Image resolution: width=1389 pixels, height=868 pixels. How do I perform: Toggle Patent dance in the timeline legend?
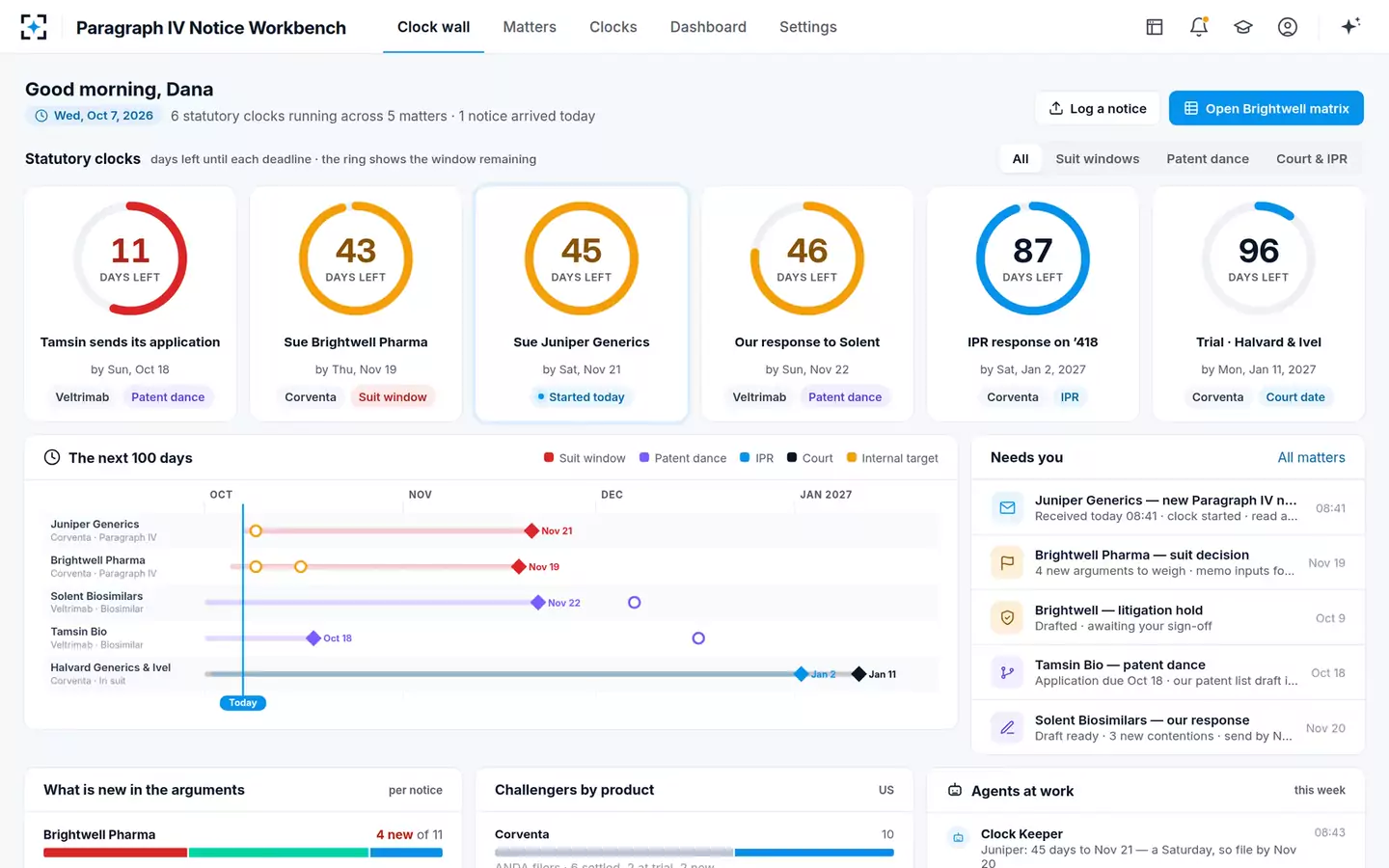683,458
